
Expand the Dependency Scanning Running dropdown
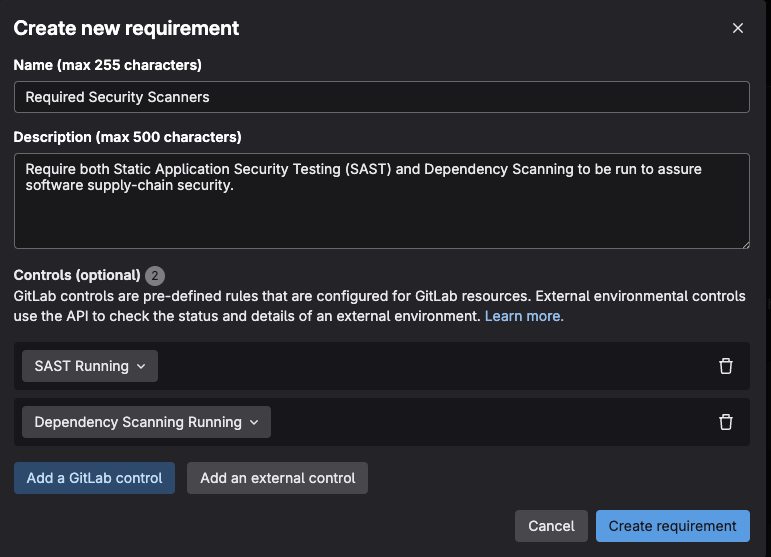[146, 422]
